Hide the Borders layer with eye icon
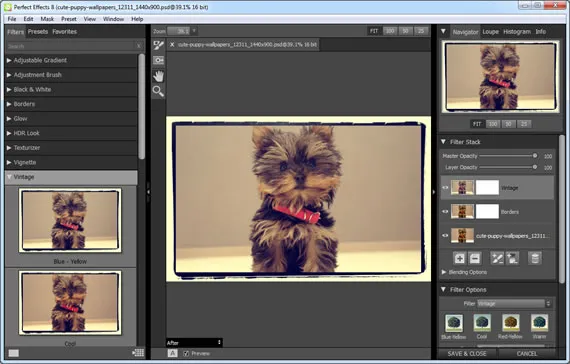This screenshot has height=364, width=570. tap(445, 212)
